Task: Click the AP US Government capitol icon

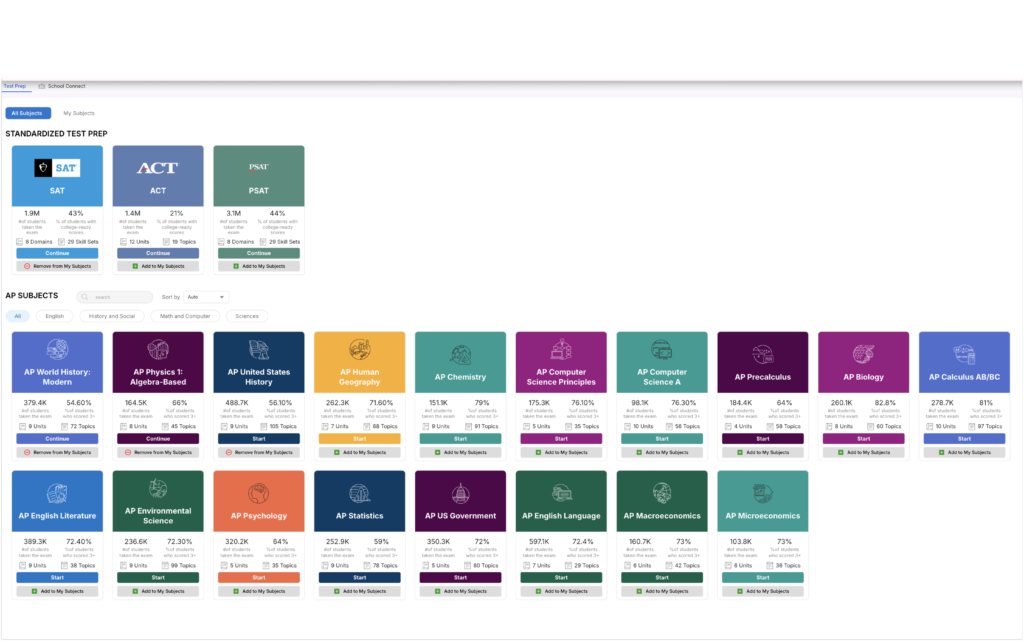Action: click(460, 493)
